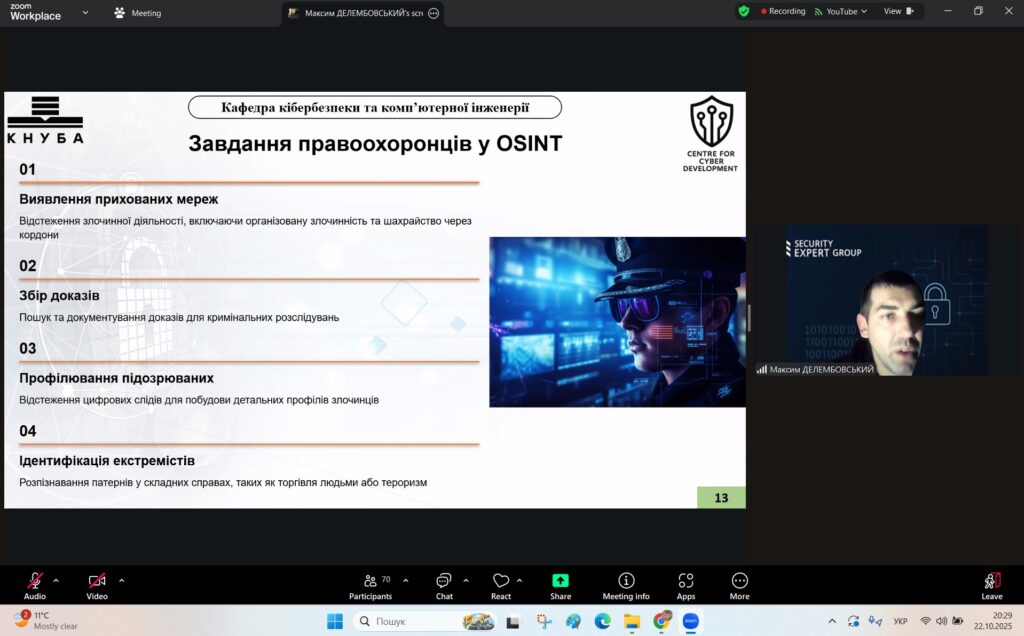Switch to the Meeting tab
Image resolution: width=1024 pixels, height=636 pixels.
[138, 13]
